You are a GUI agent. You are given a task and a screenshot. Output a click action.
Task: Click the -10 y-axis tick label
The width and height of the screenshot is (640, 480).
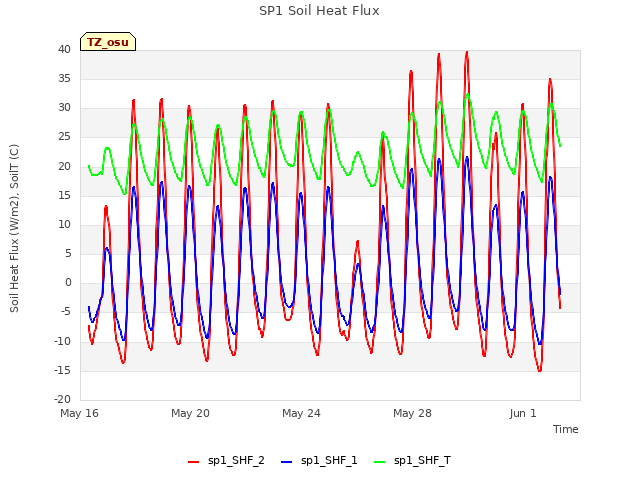click(x=63, y=341)
